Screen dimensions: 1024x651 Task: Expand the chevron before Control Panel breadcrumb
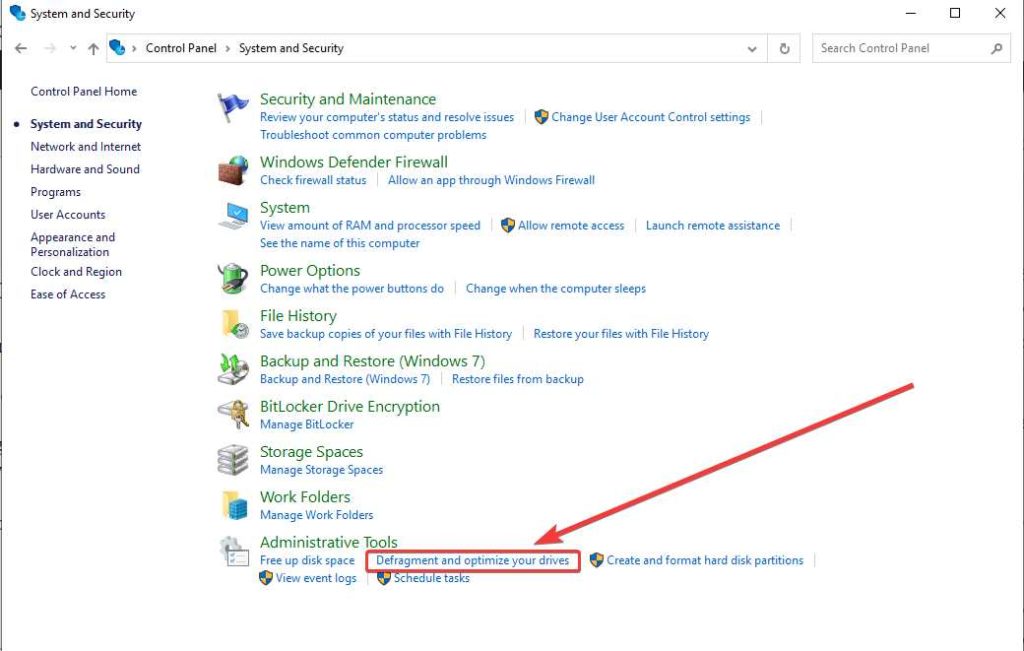(x=134, y=48)
